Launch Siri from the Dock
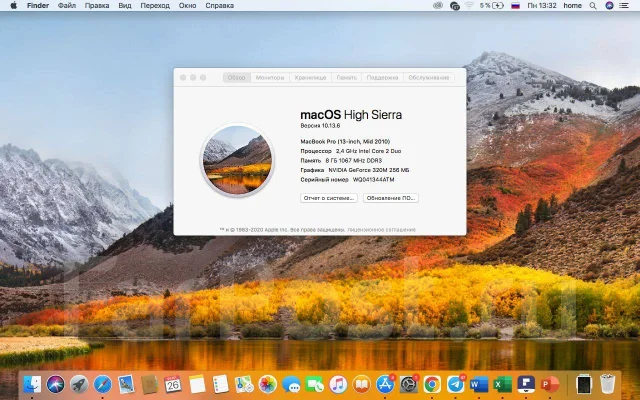Viewport: 640px width, 400px height. pos(56,384)
